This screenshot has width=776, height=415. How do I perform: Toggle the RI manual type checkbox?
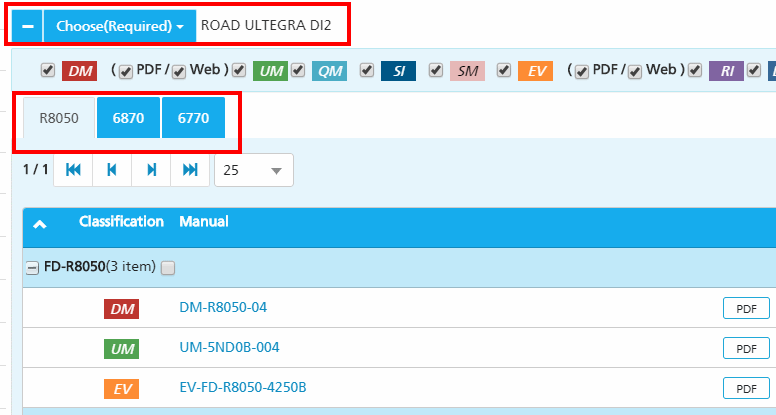click(x=695, y=70)
